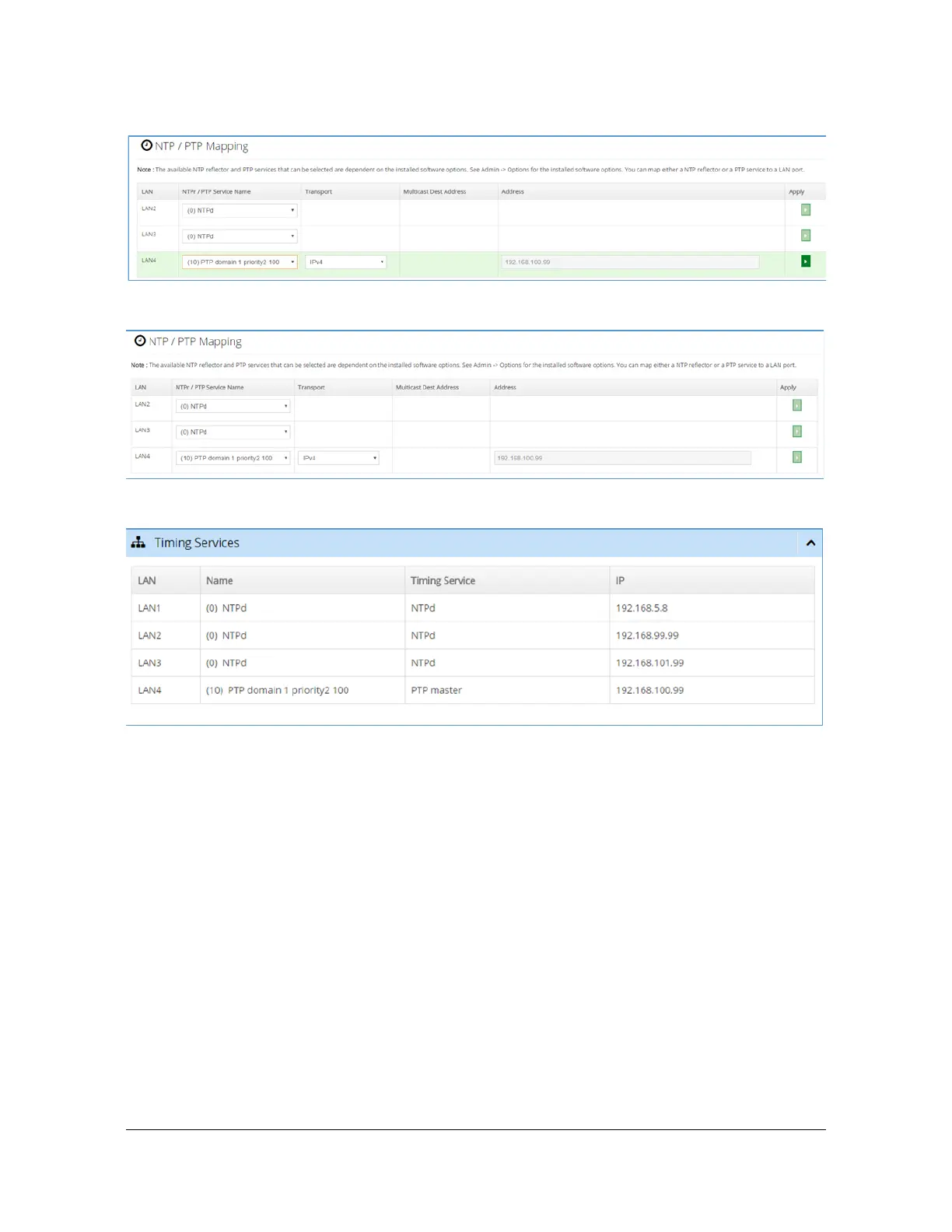The width and height of the screenshot is (952, 1232).
Task: Click the NTP / PTP Mapping title of the upper panel
Action: [201, 146]
